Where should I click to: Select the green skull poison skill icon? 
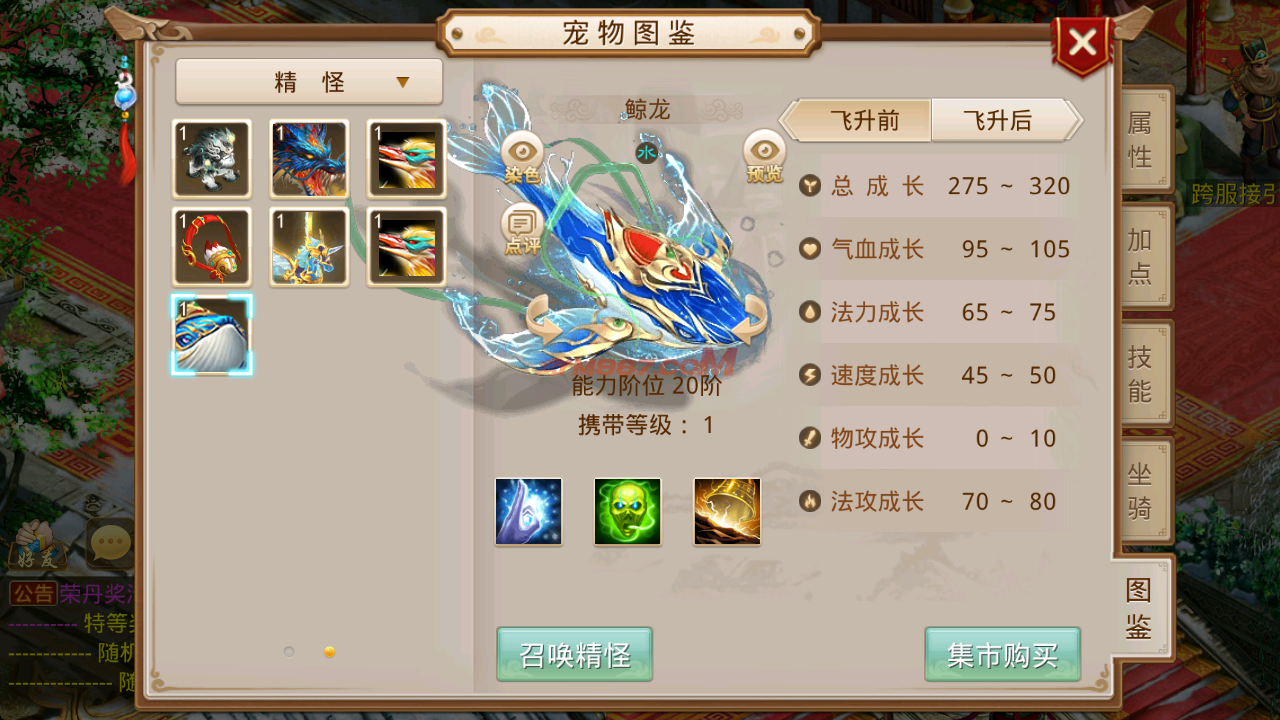[627, 511]
